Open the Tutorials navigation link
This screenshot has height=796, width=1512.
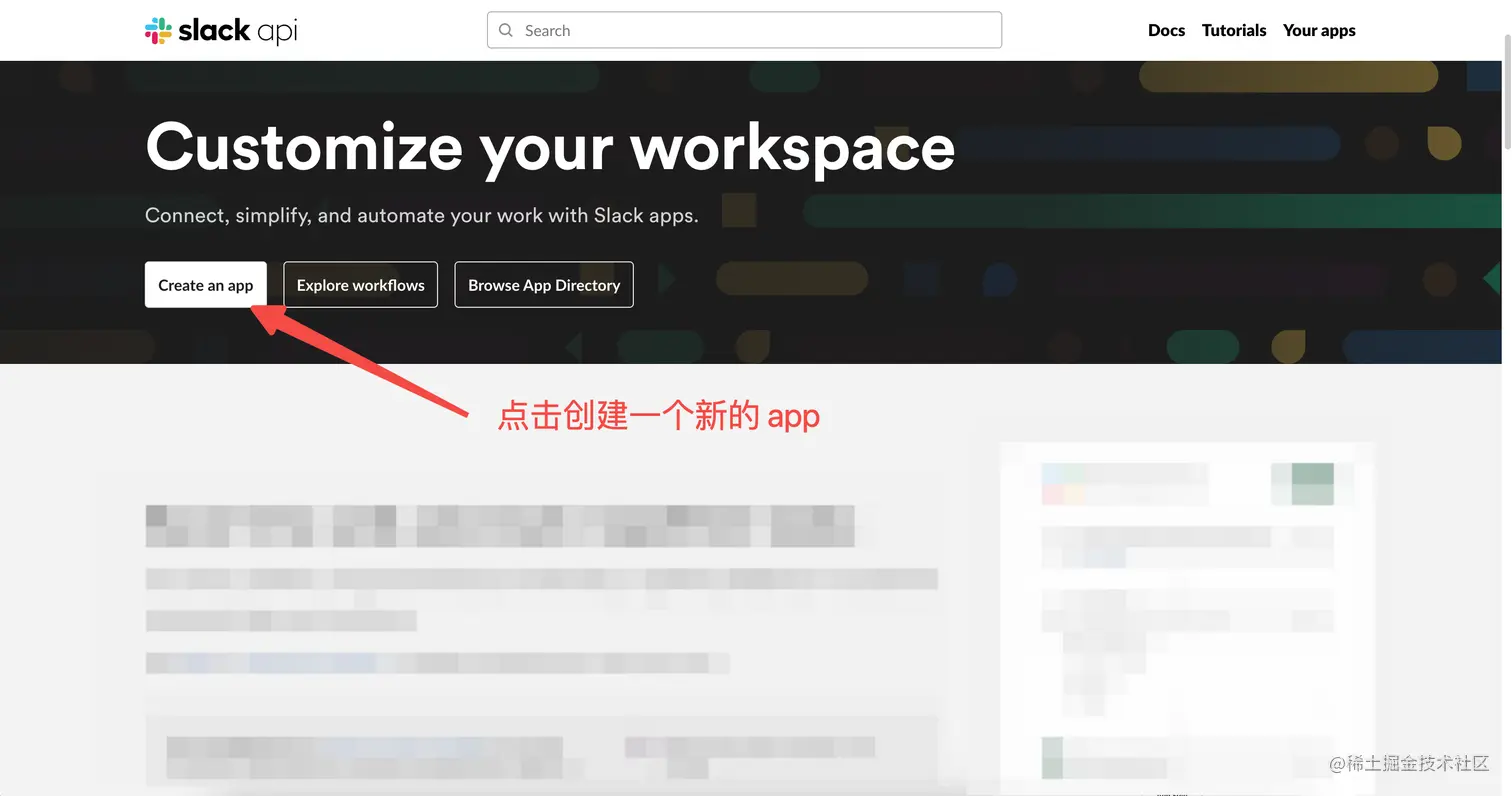coord(1234,30)
